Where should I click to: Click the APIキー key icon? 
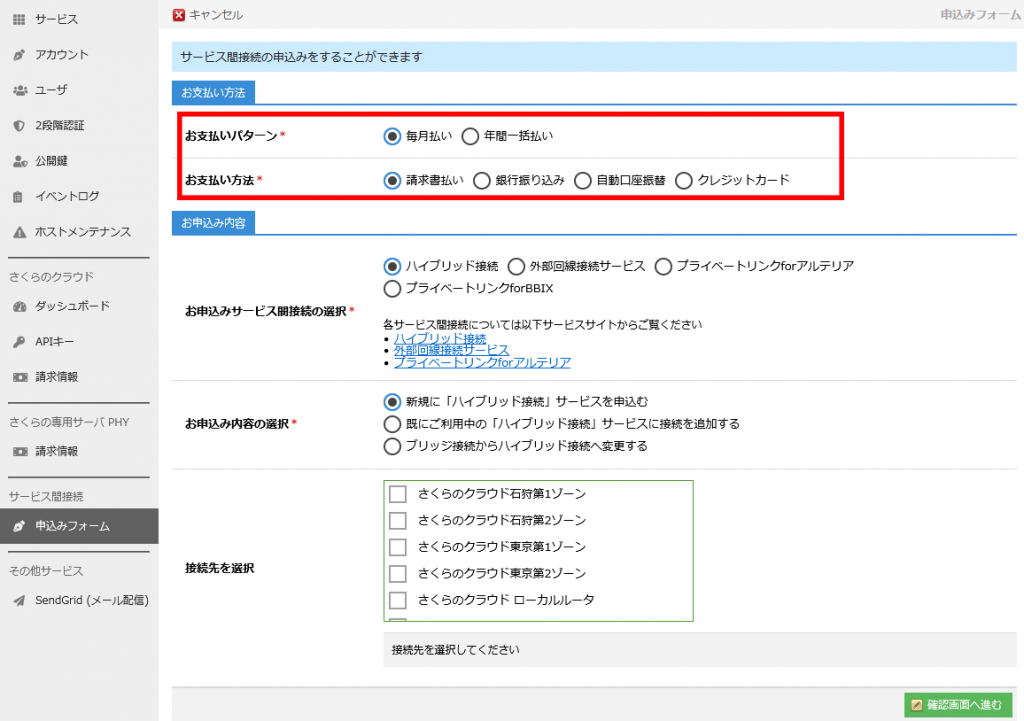(19, 342)
